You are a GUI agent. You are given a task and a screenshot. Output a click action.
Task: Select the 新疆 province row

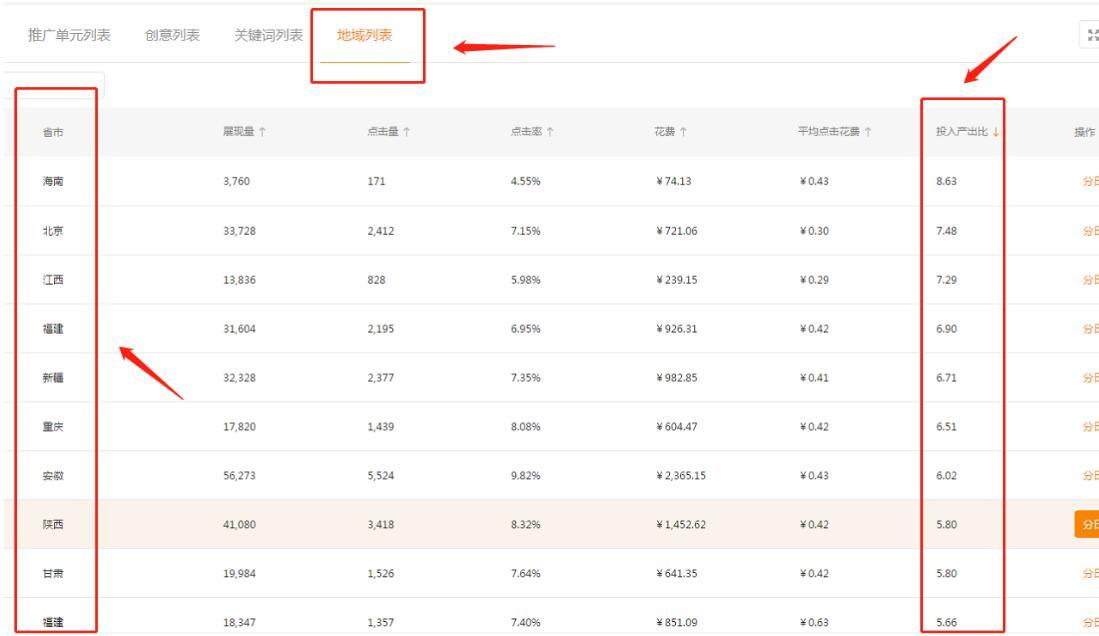[x=551, y=377]
